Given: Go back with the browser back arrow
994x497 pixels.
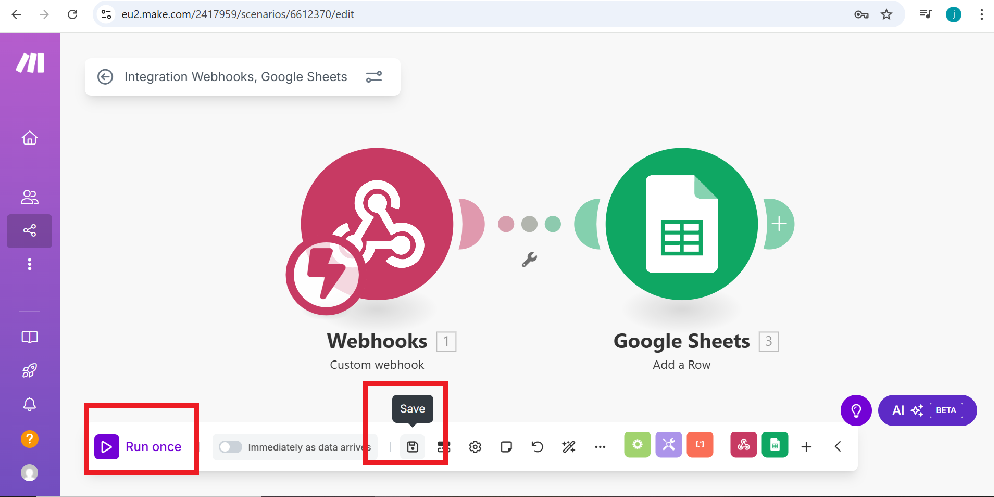Looking at the screenshot, I should pyautogui.click(x=16, y=14).
